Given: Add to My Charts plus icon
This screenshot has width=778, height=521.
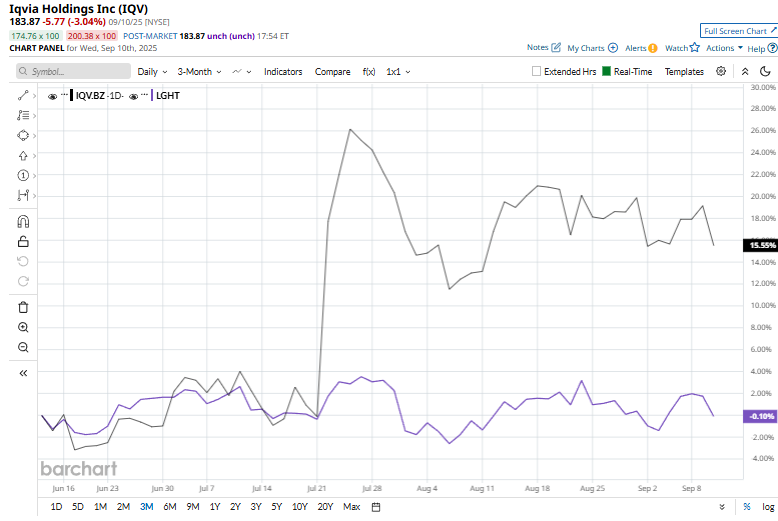Looking at the screenshot, I should tap(613, 48).
